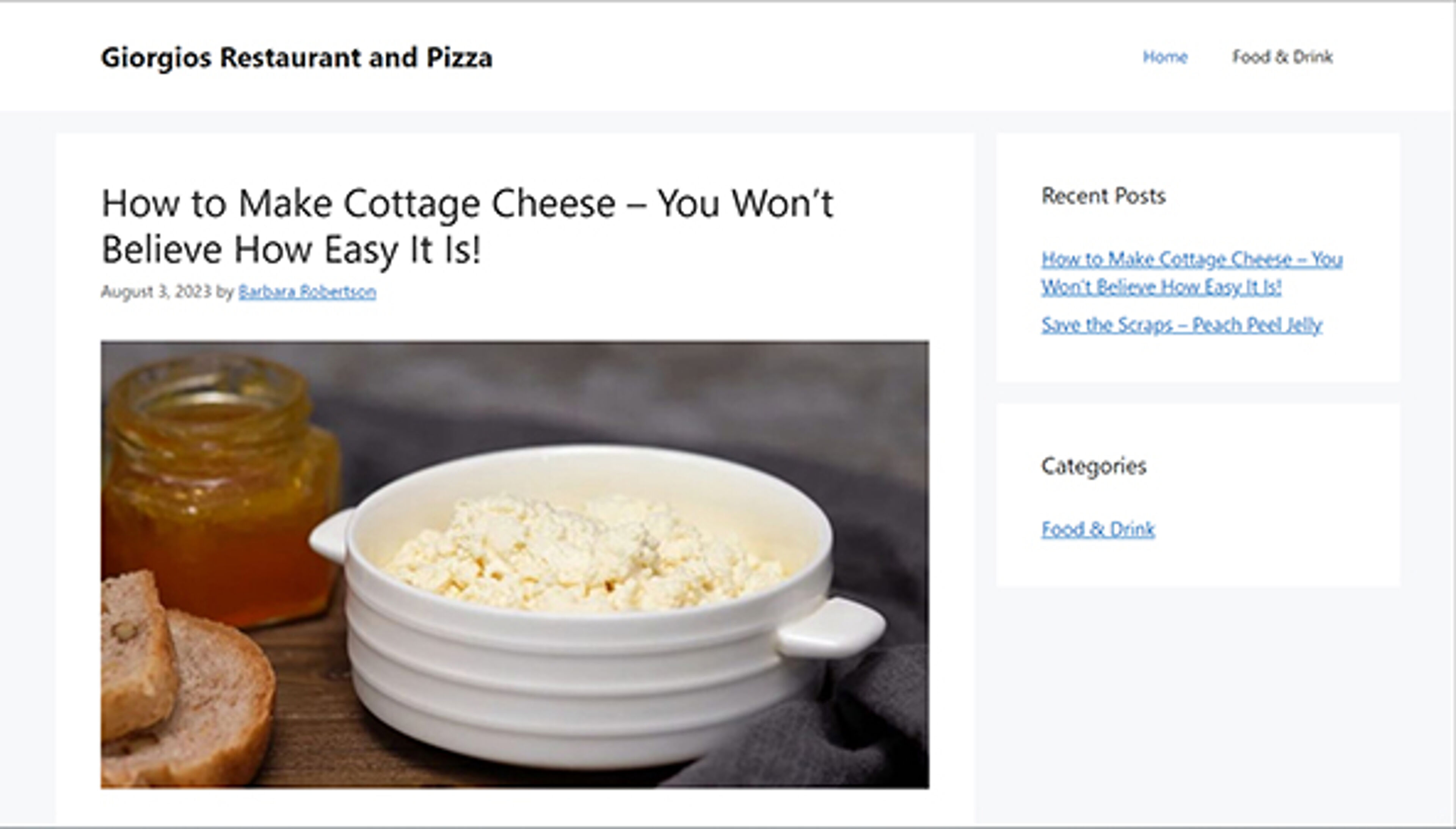Select Food & Drink in the navigation bar
Viewport: 1456px width, 829px height.
point(1282,57)
